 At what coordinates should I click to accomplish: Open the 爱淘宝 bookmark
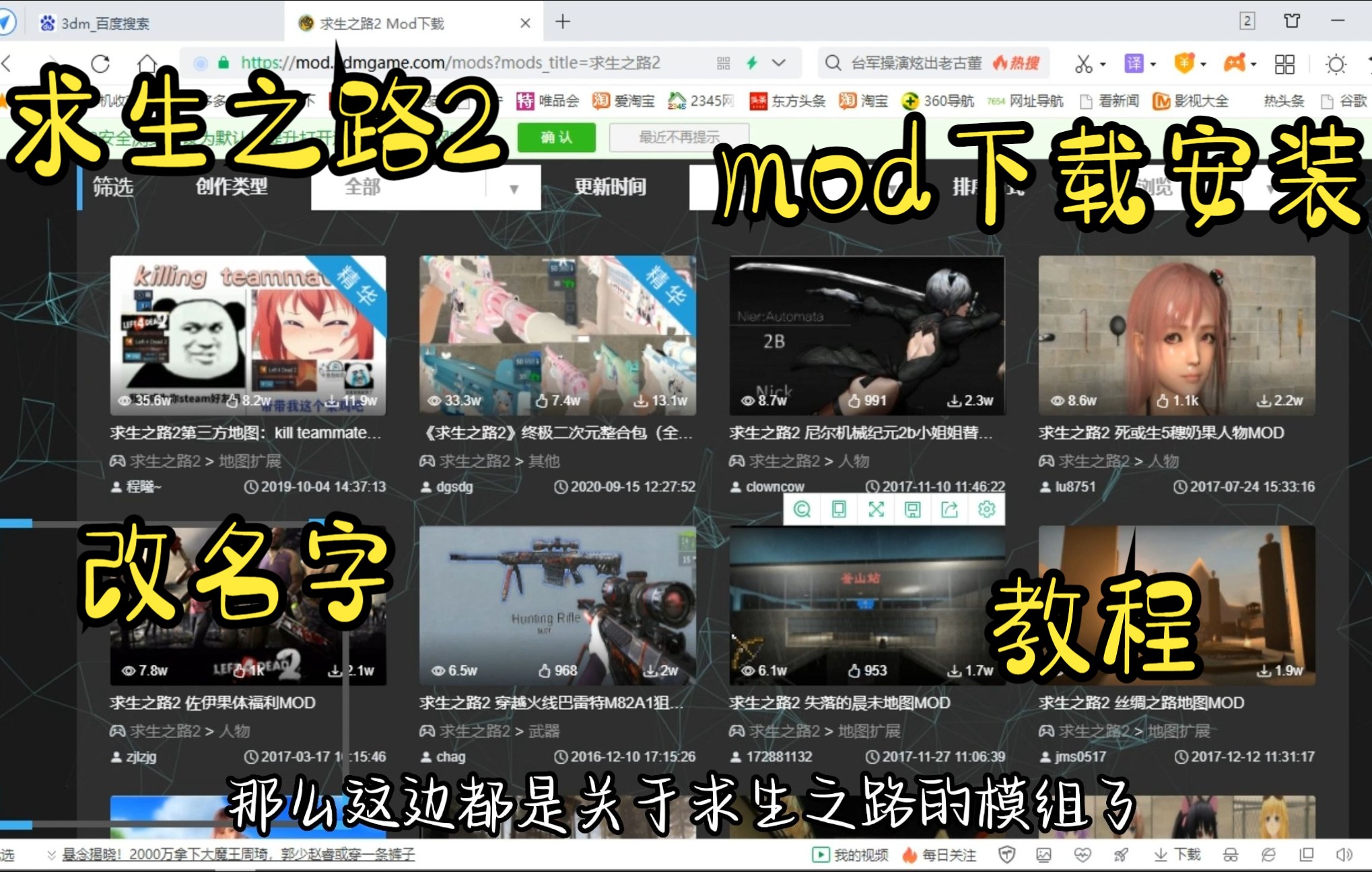click(x=623, y=101)
